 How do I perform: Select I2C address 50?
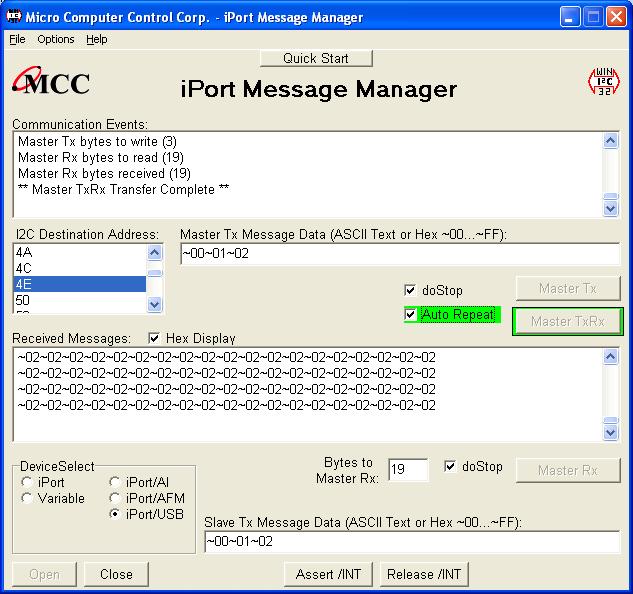point(80,300)
